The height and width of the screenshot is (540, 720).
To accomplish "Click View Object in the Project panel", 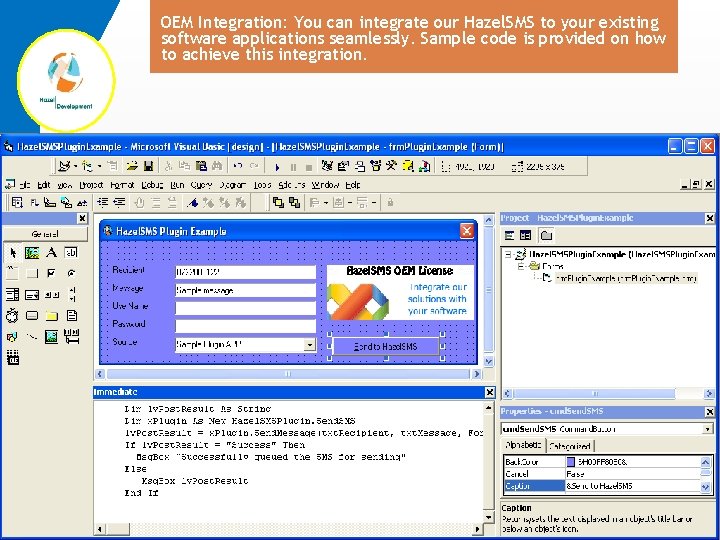I will coord(525,236).
